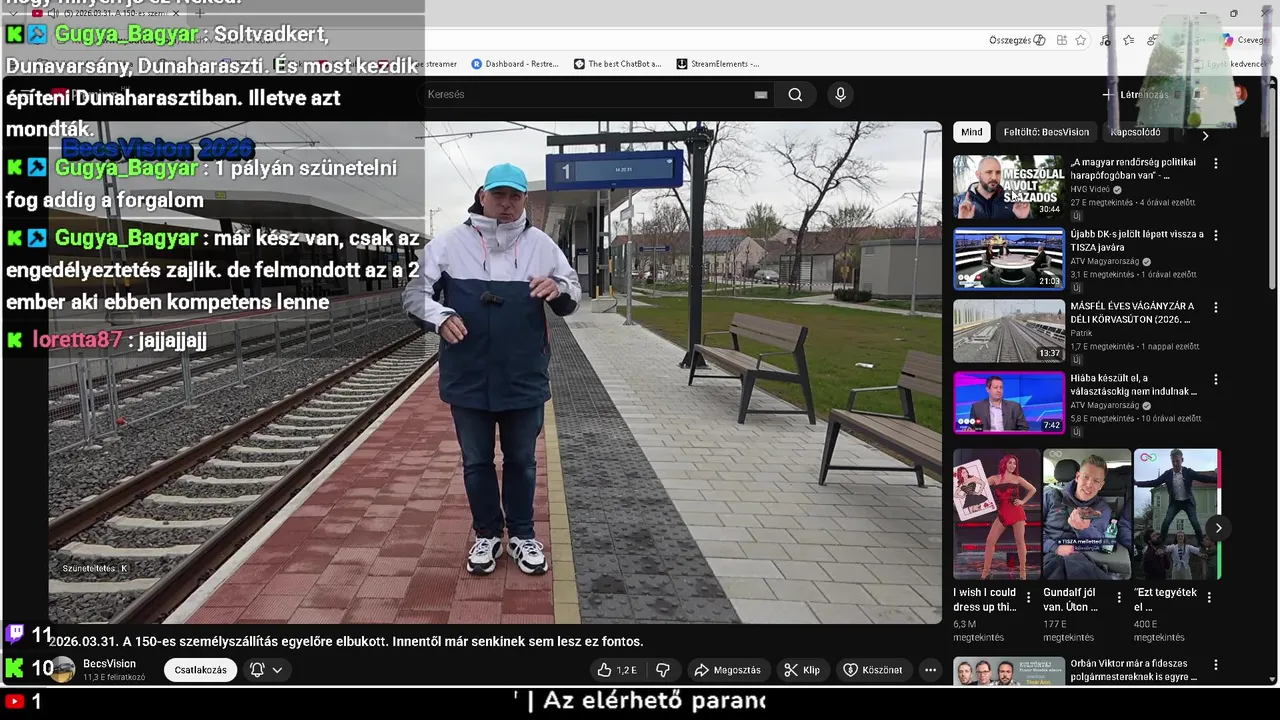Viewport: 1280px width, 720px height.
Task: Create a clip with the Klip button
Action: point(801,670)
